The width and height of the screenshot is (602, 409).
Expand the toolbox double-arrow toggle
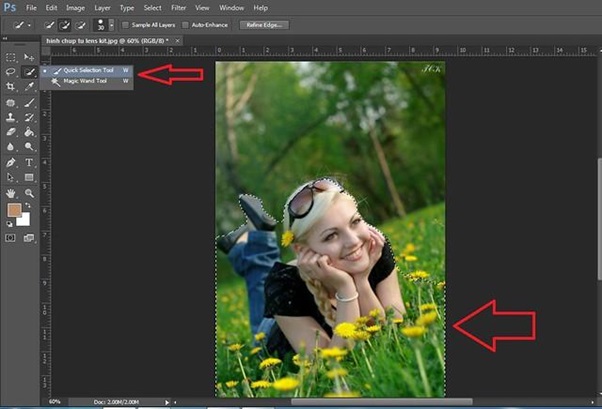5,38
